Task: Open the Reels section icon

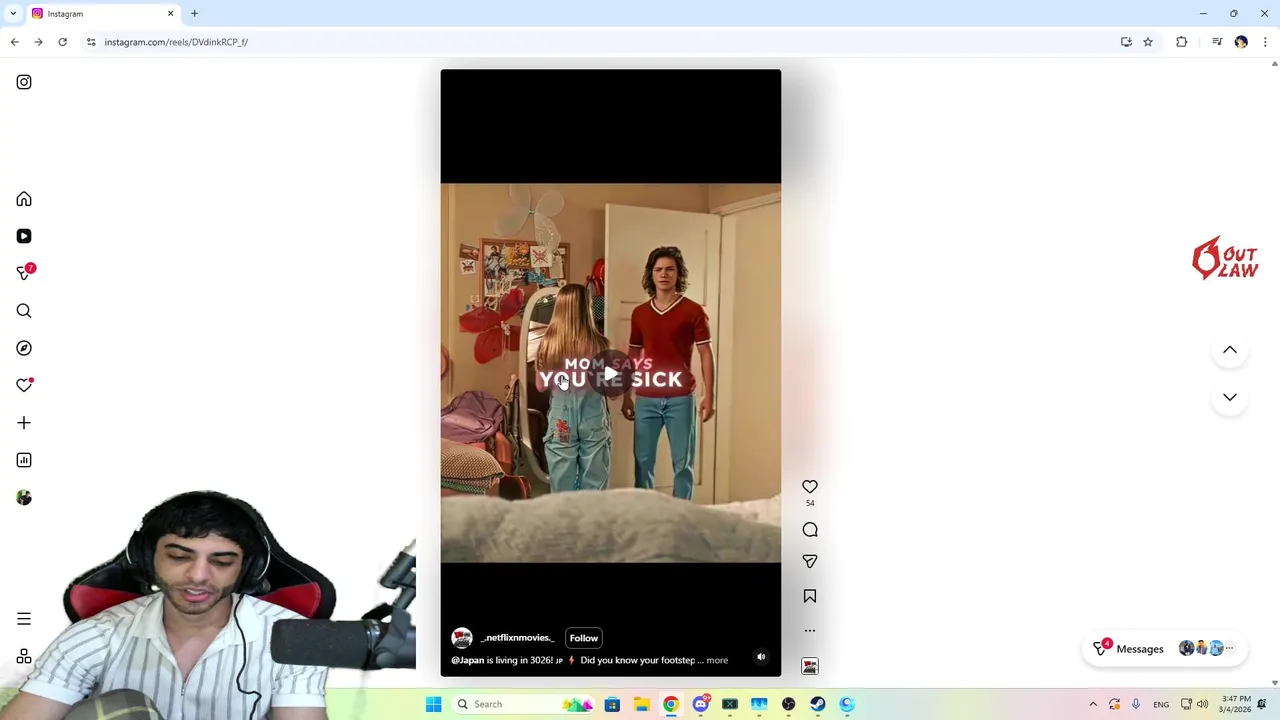Action: click(x=24, y=236)
